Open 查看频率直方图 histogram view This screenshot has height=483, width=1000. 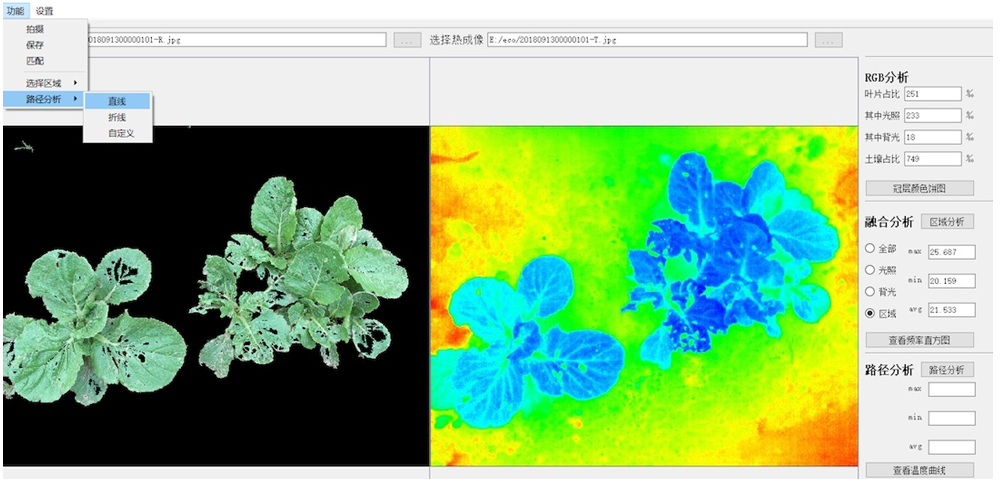click(x=919, y=340)
